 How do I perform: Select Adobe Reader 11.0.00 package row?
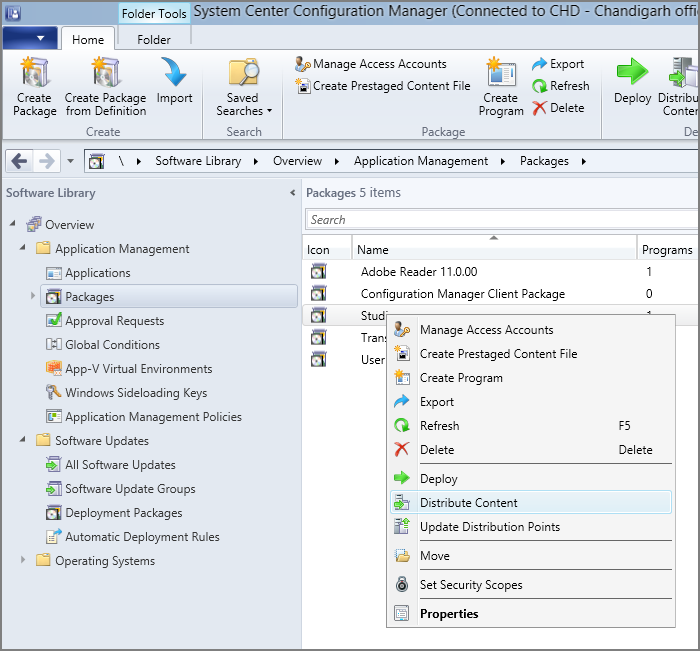(419, 271)
